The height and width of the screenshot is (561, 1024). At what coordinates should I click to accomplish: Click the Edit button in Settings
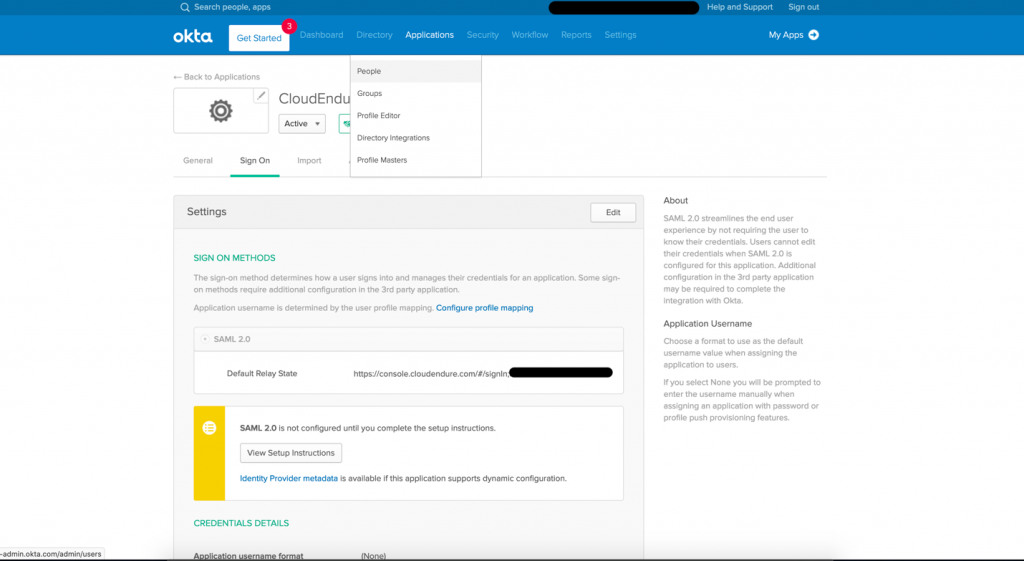click(x=613, y=212)
